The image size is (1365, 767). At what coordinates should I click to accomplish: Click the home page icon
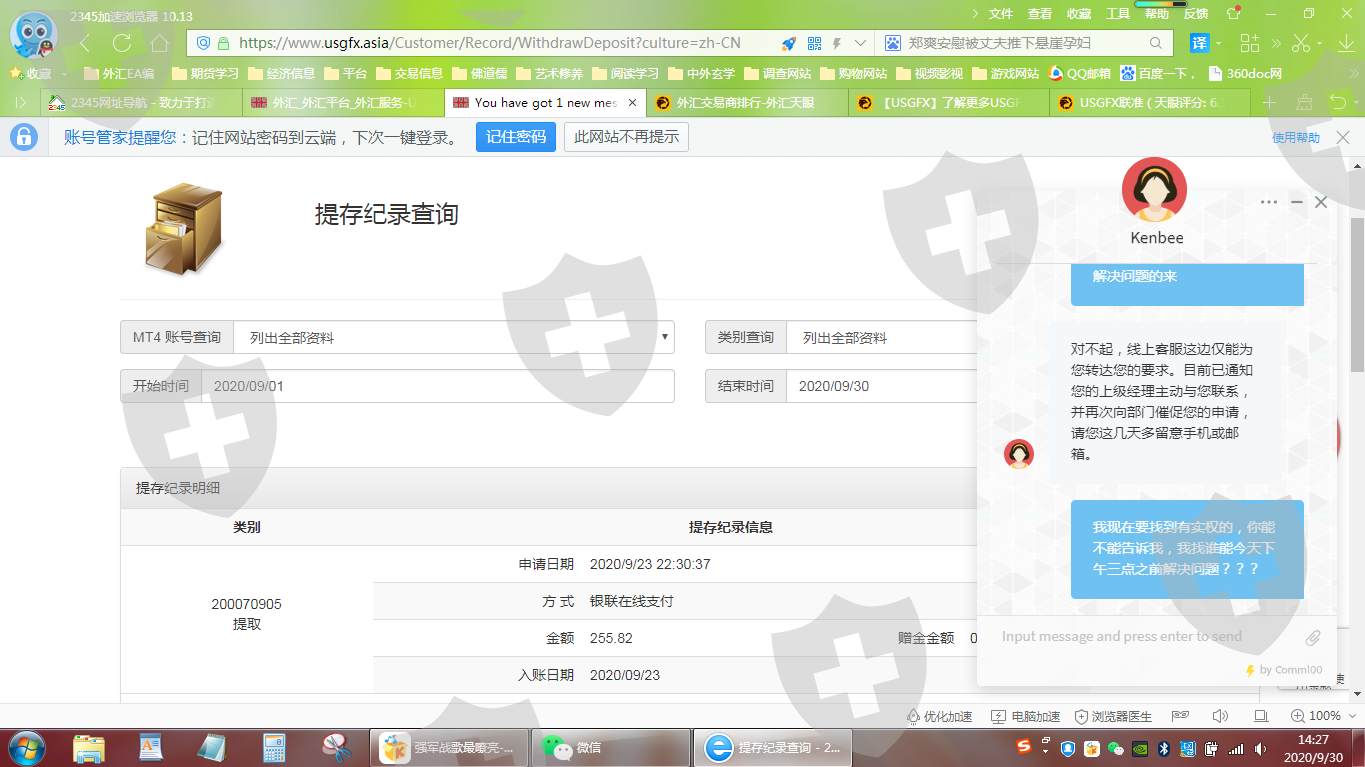tap(159, 43)
